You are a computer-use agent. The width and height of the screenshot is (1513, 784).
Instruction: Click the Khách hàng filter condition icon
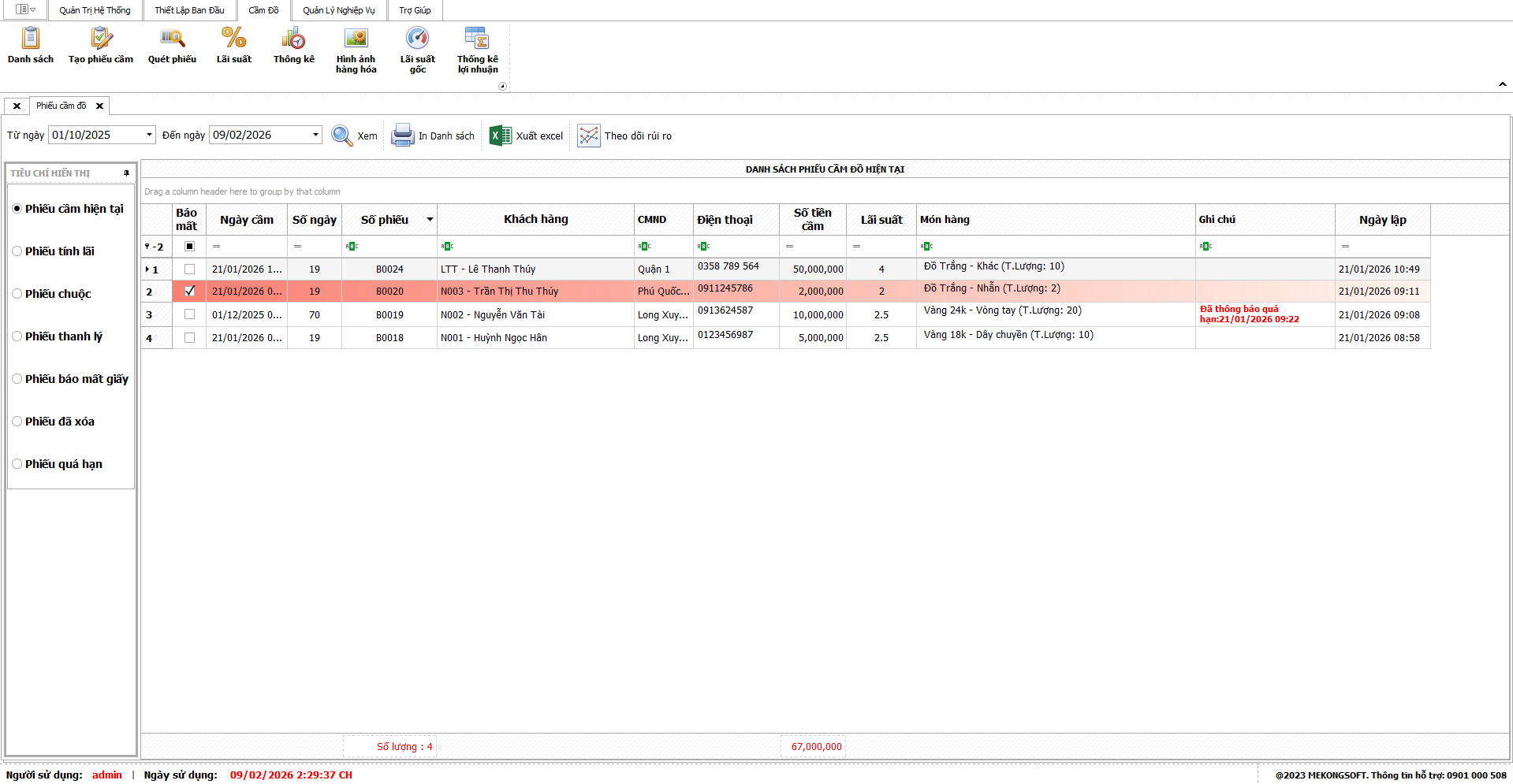[447, 247]
